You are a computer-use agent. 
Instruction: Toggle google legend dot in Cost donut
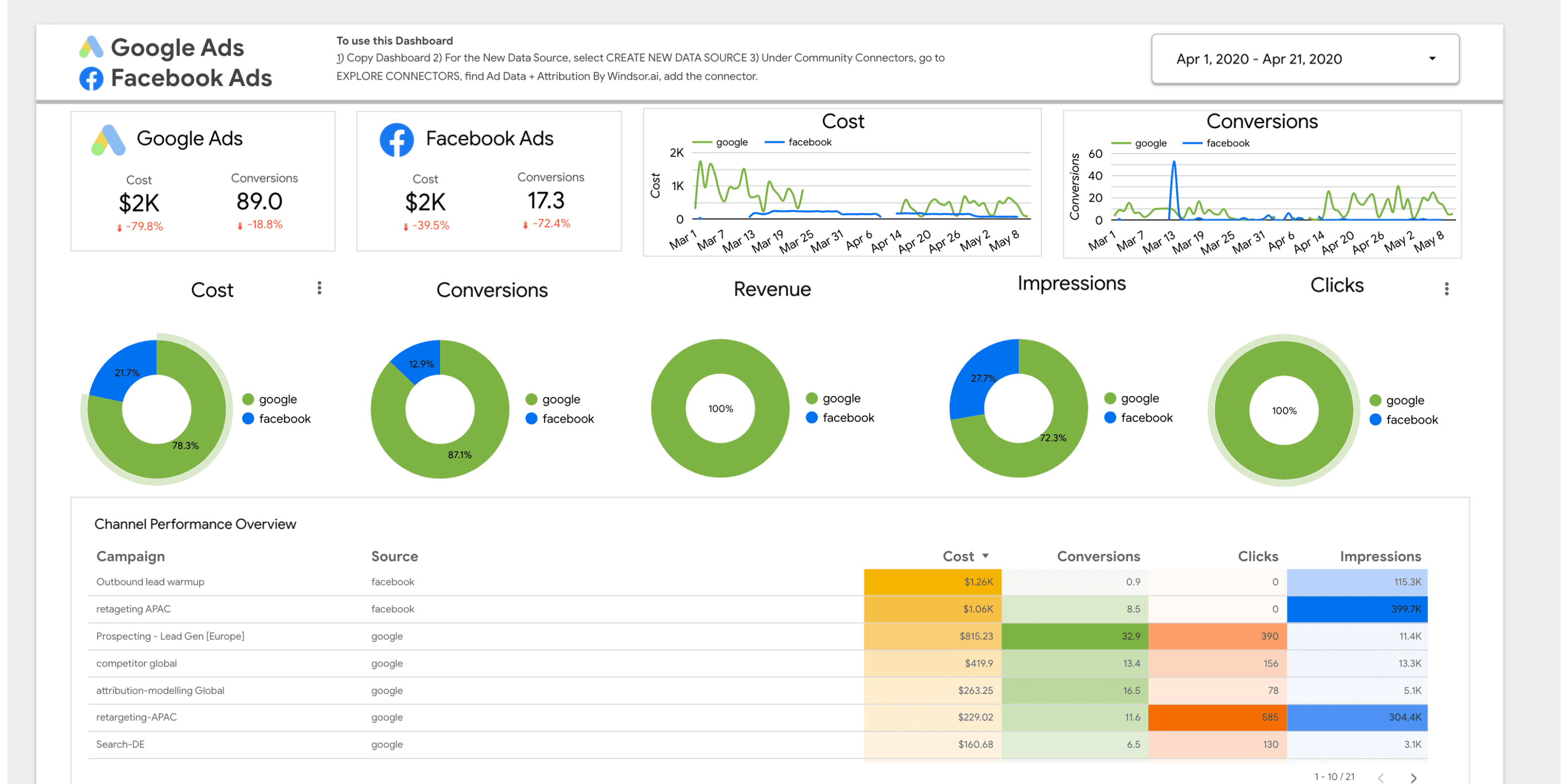point(248,399)
